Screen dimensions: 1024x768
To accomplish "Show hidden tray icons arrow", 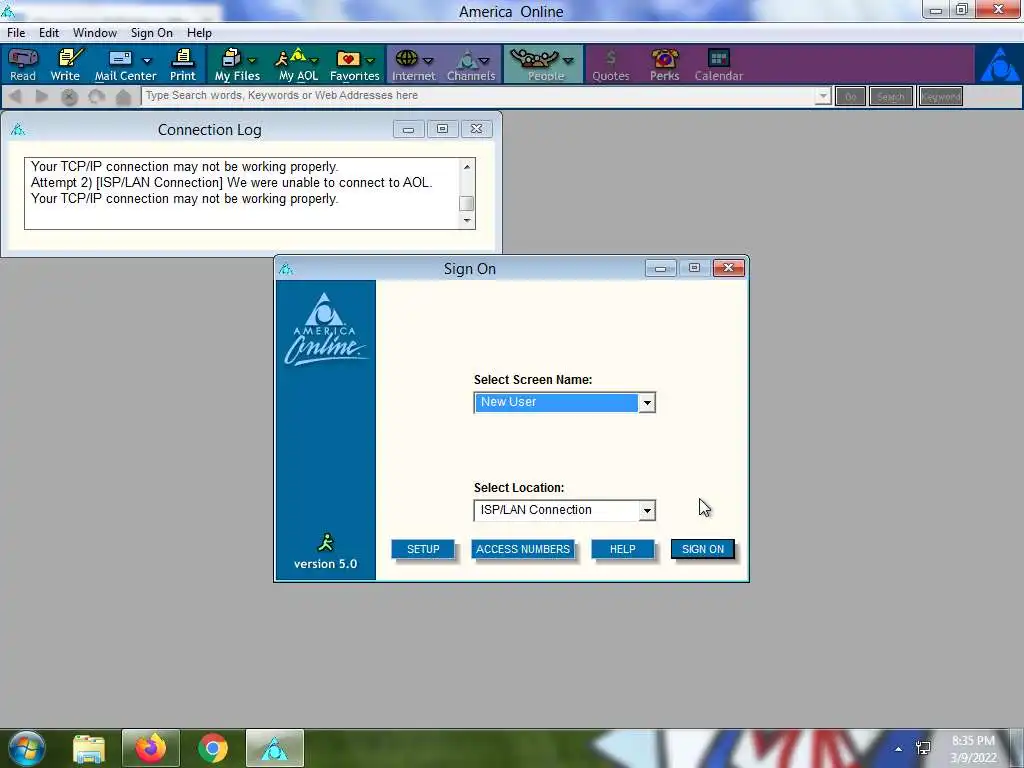I will coord(899,749).
